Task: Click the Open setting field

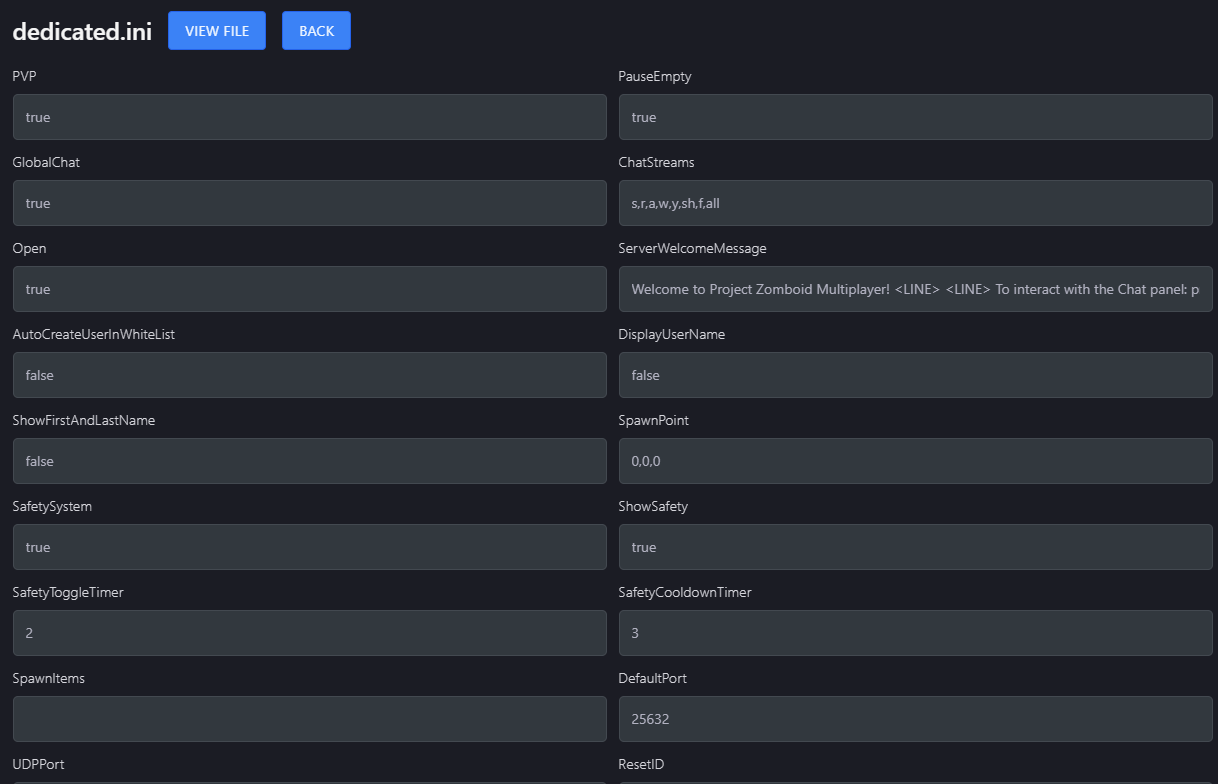Action: pyautogui.click(x=308, y=289)
